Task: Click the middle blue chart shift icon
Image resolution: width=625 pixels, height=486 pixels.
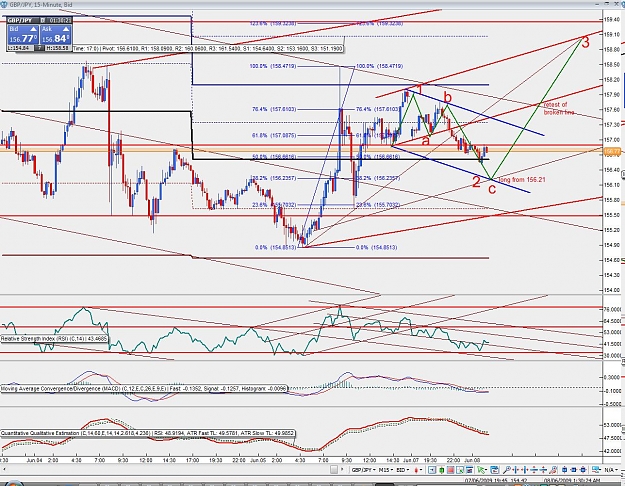Action: point(574,470)
